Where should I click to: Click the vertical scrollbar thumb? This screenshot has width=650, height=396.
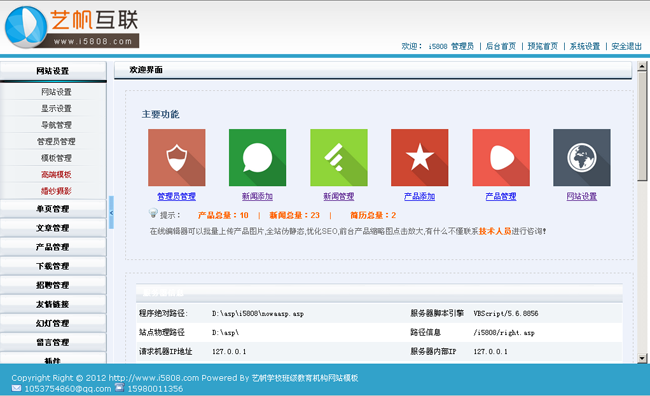pyautogui.click(x=642, y=126)
